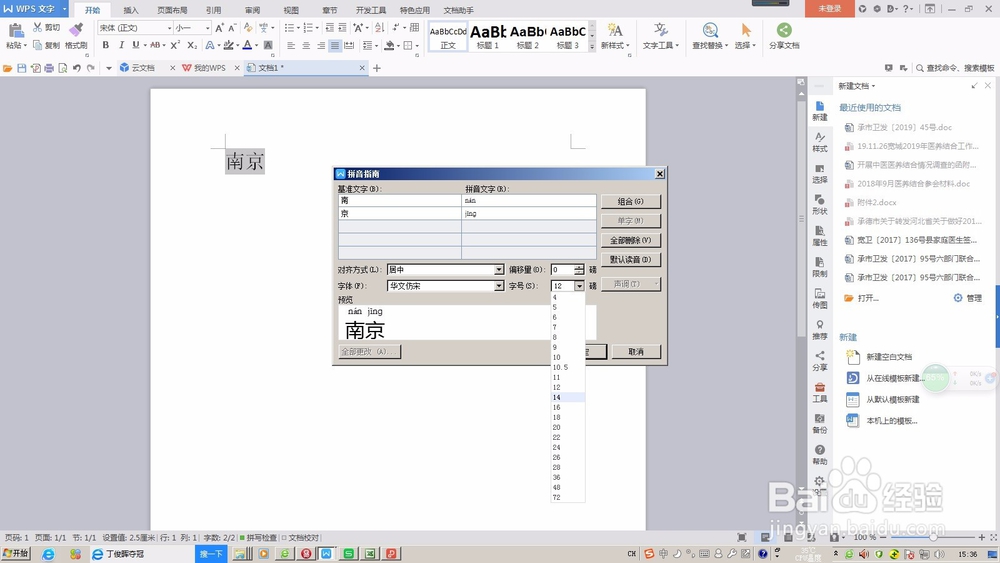Select size 14 in dropdown list
This screenshot has height=563, width=1000.
tap(568, 397)
